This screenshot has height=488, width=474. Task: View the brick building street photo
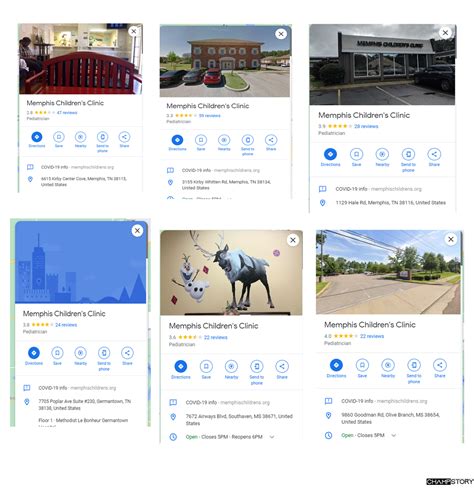[225, 61]
